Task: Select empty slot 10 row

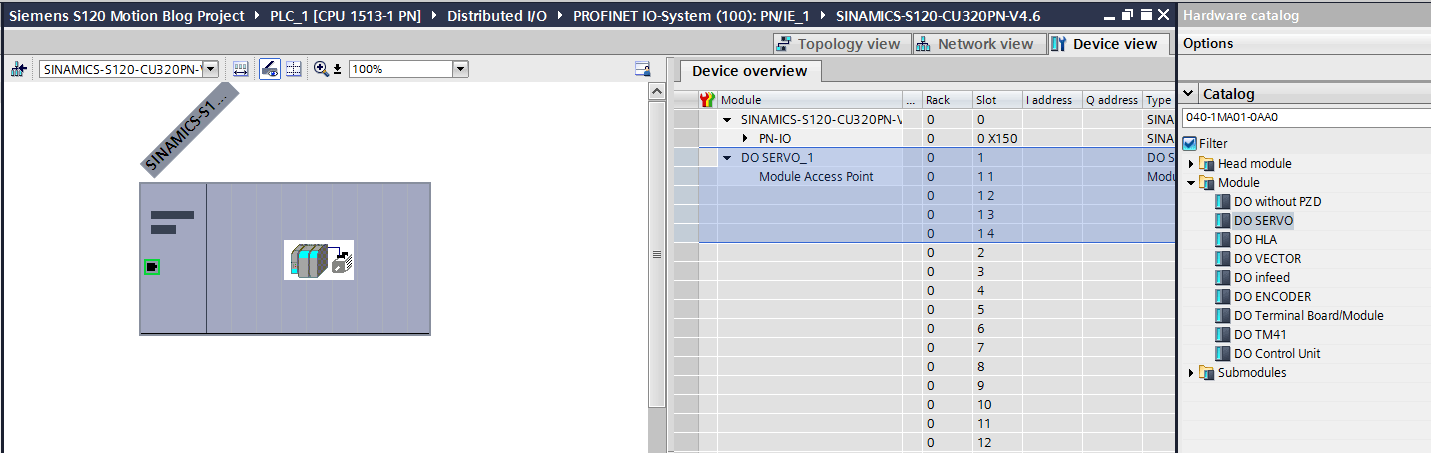Action: click(936, 404)
